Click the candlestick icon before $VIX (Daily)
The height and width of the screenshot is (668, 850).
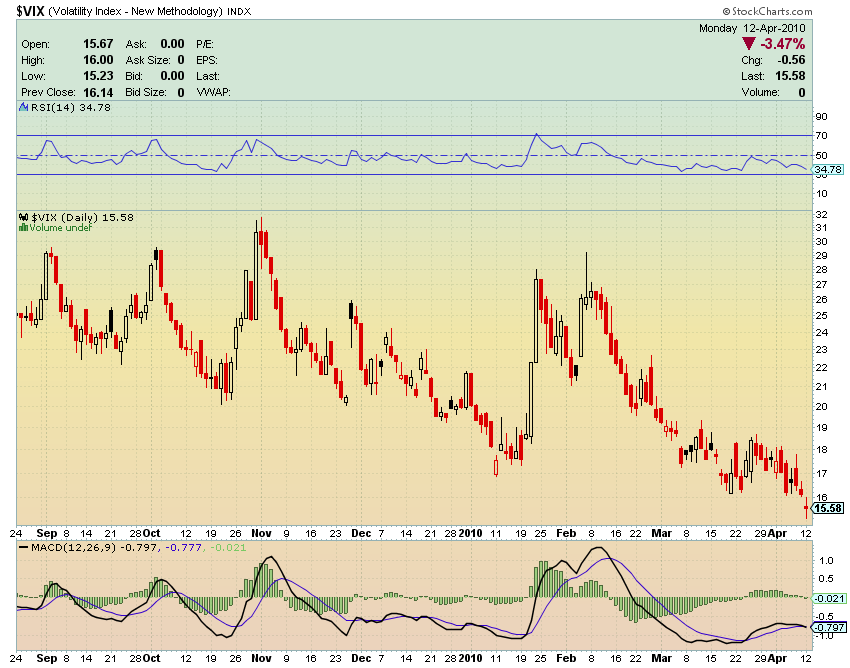click(24, 217)
